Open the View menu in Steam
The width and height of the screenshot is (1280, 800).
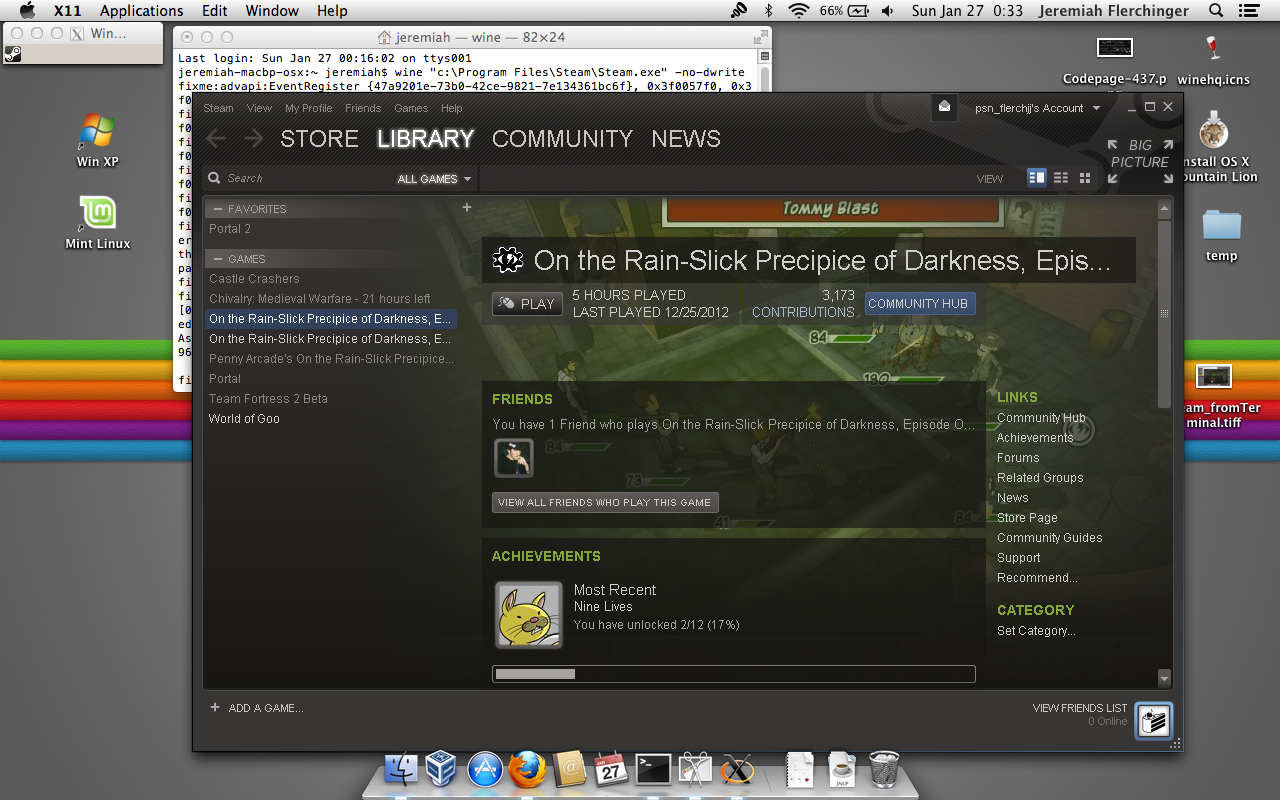pyautogui.click(x=259, y=108)
